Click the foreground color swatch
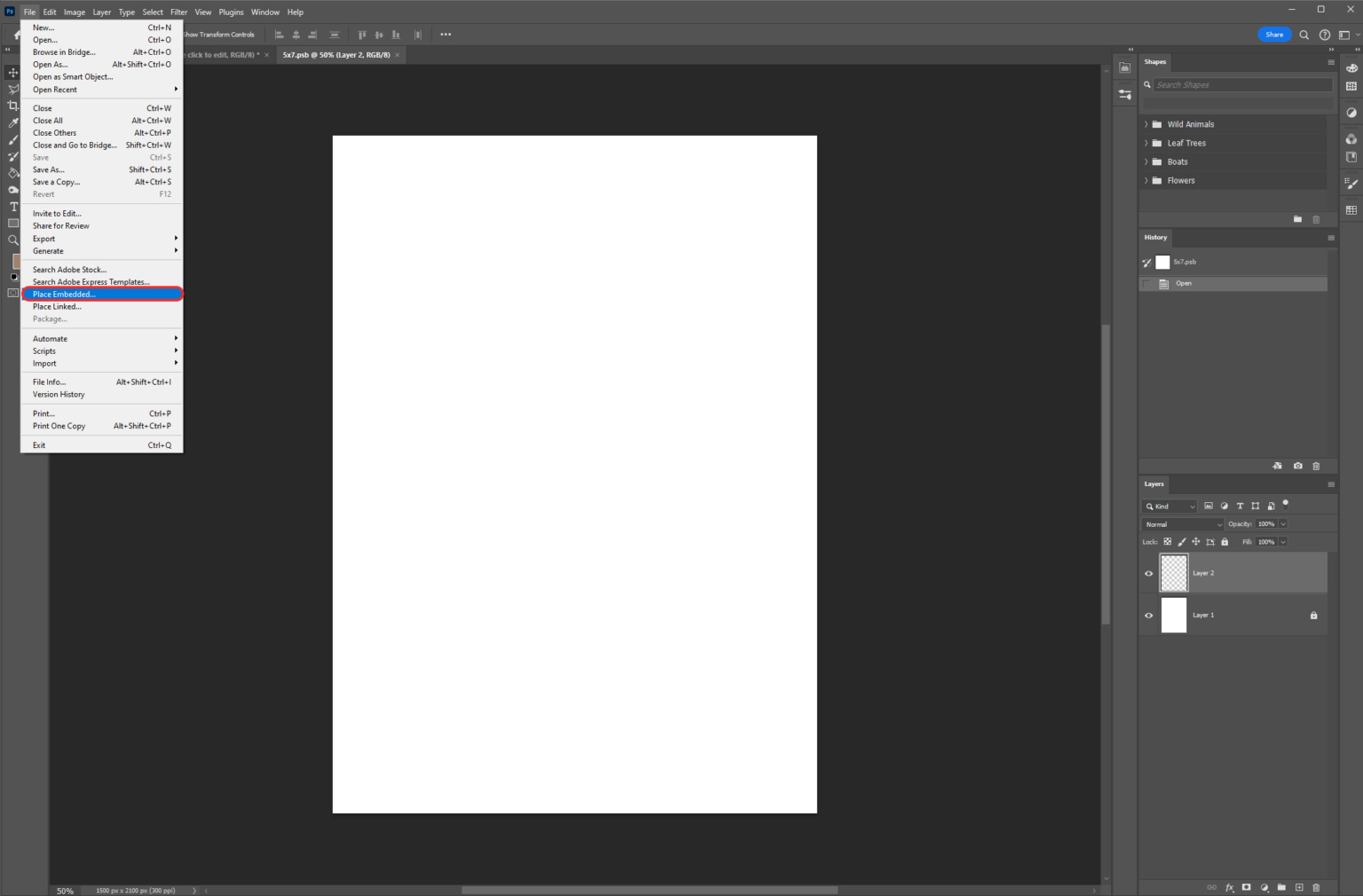This screenshot has height=896, width=1363. tap(14, 263)
